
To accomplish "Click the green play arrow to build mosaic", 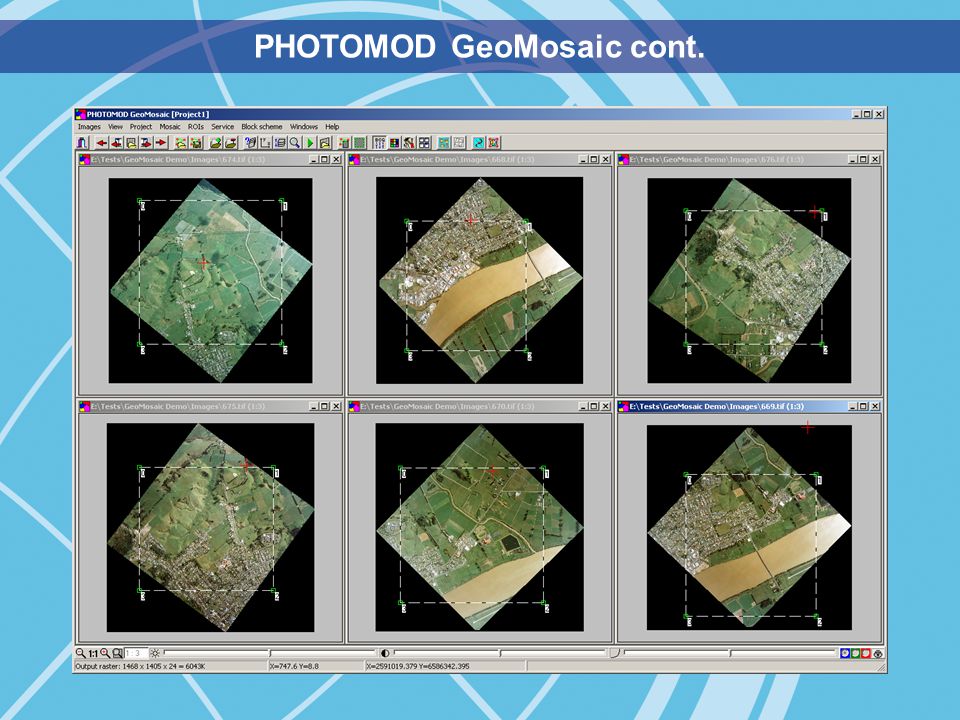I will pos(310,143).
